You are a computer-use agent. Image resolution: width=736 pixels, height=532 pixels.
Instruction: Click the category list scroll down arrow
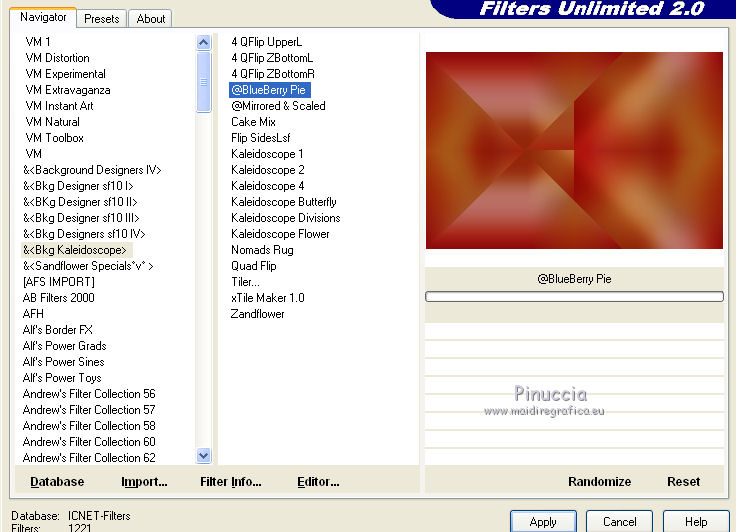[203, 455]
